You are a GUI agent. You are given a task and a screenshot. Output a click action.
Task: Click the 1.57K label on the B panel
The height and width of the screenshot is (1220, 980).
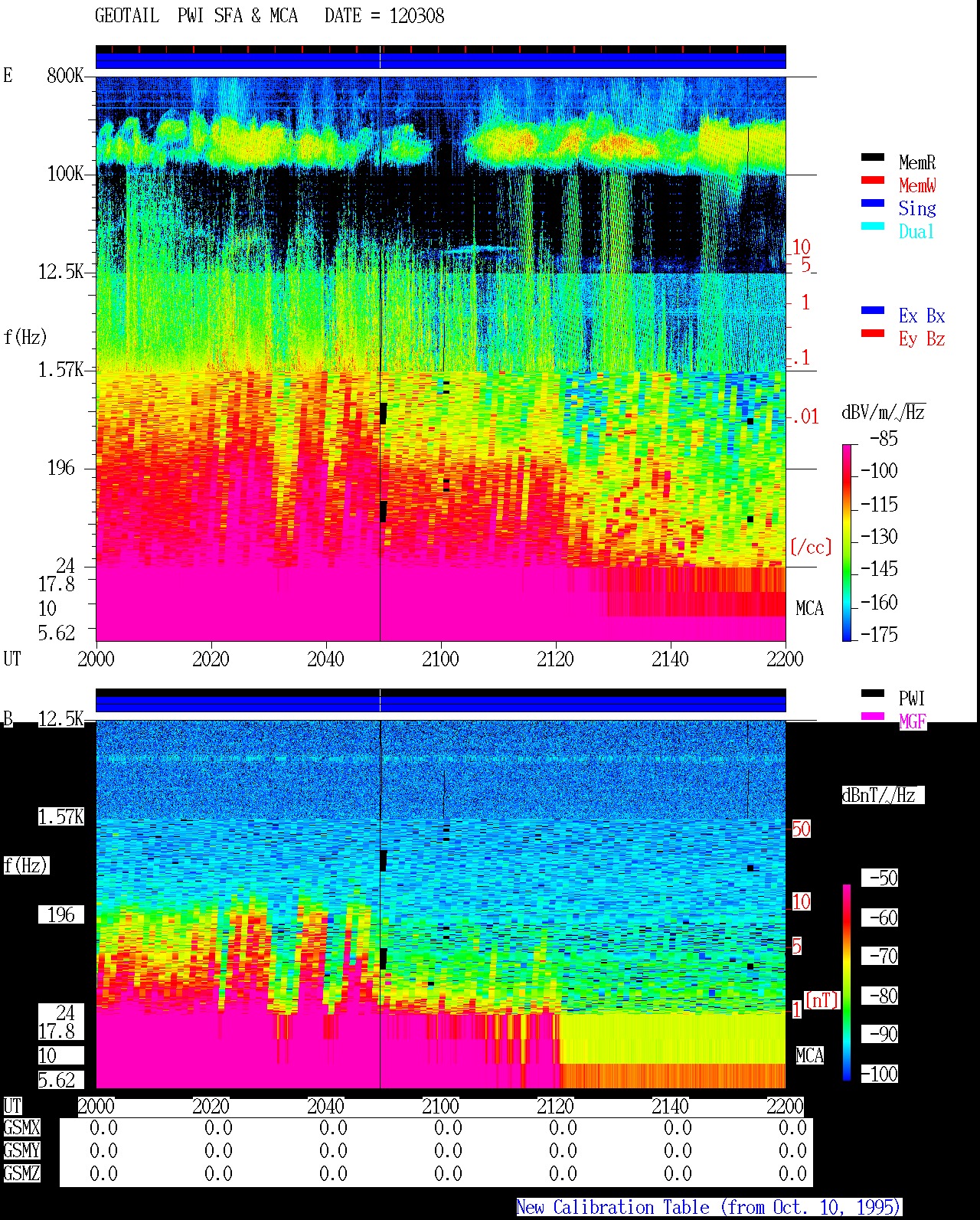[x=60, y=816]
